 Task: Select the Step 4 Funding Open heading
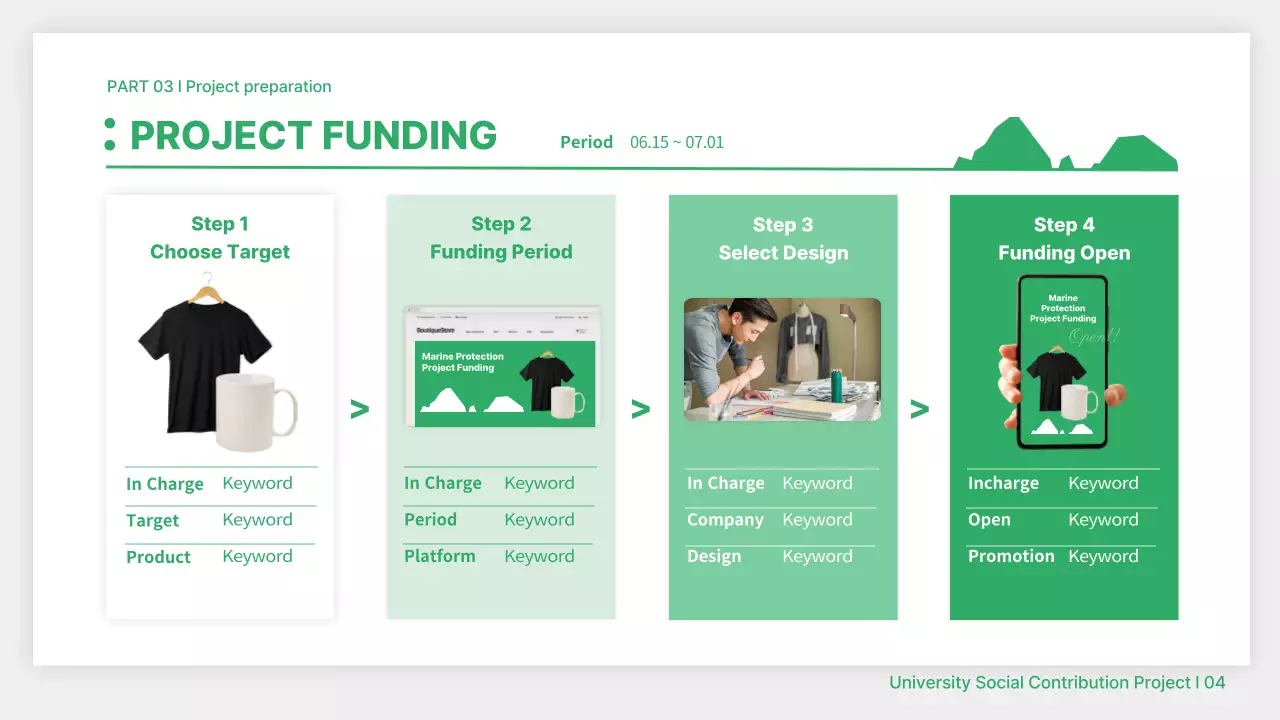click(x=1064, y=239)
